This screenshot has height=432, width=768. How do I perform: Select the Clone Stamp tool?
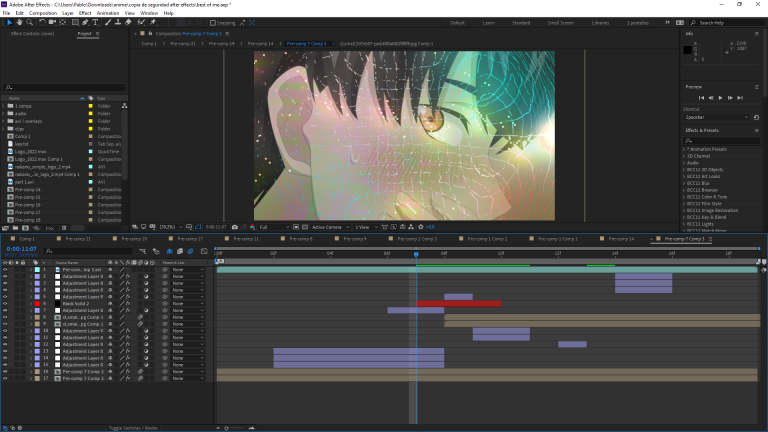pyautogui.click(x=118, y=23)
